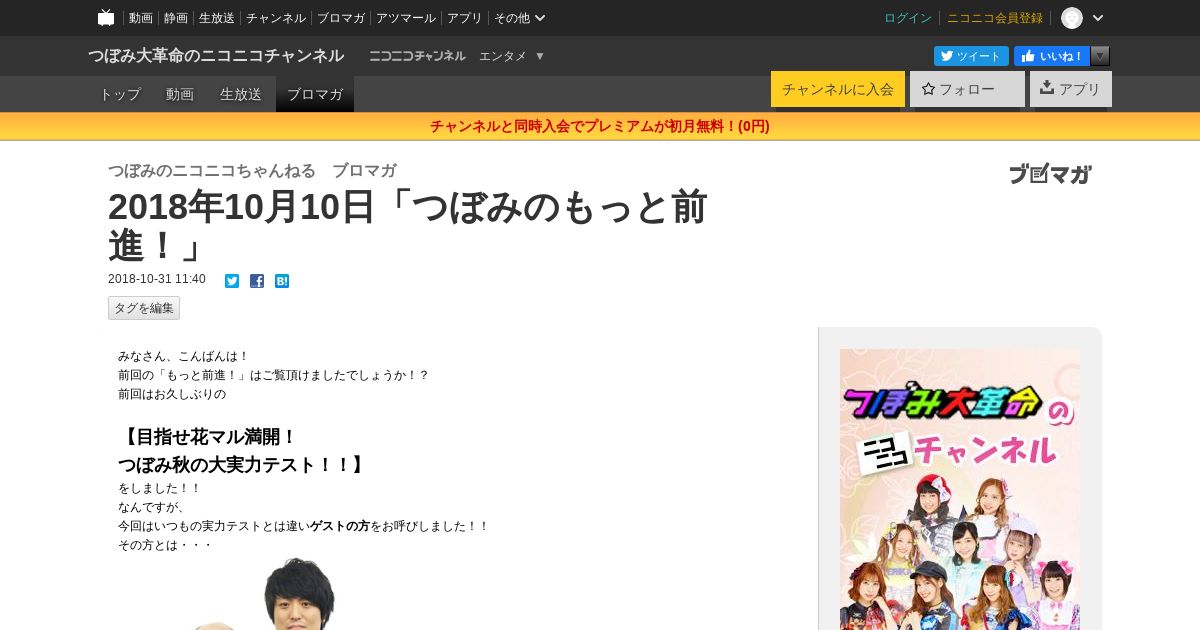This screenshot has height=630, width=1200.
Task: Open アツマール in top navigation
Action: pyautogui.click(x=406, y=18)
